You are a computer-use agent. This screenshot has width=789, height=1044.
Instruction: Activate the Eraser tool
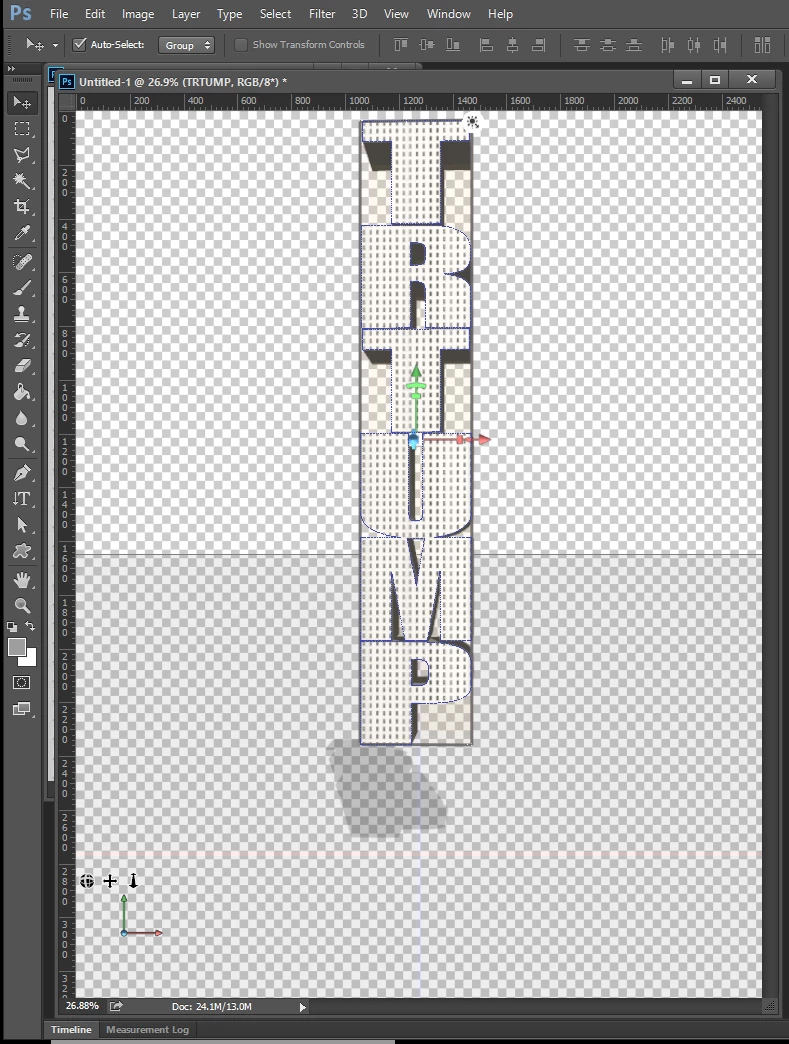pos(22,366)
